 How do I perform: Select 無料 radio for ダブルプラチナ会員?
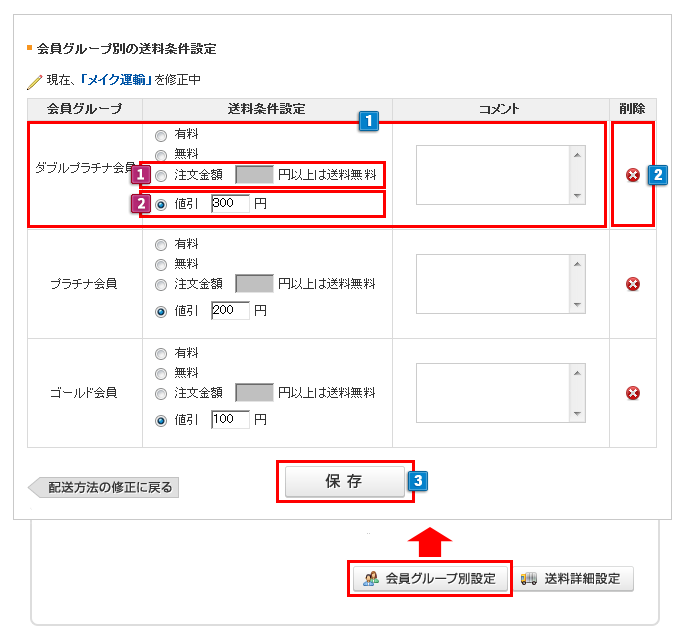[161, 154]
